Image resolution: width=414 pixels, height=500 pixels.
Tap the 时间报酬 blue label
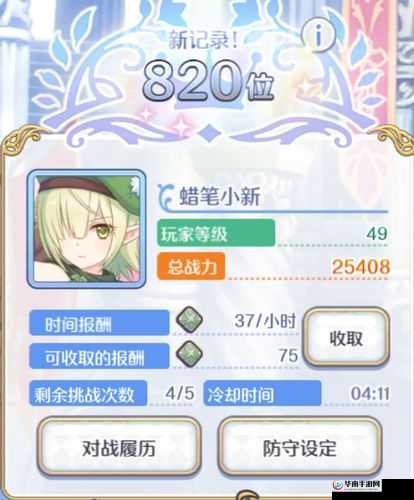coord(99,322)
